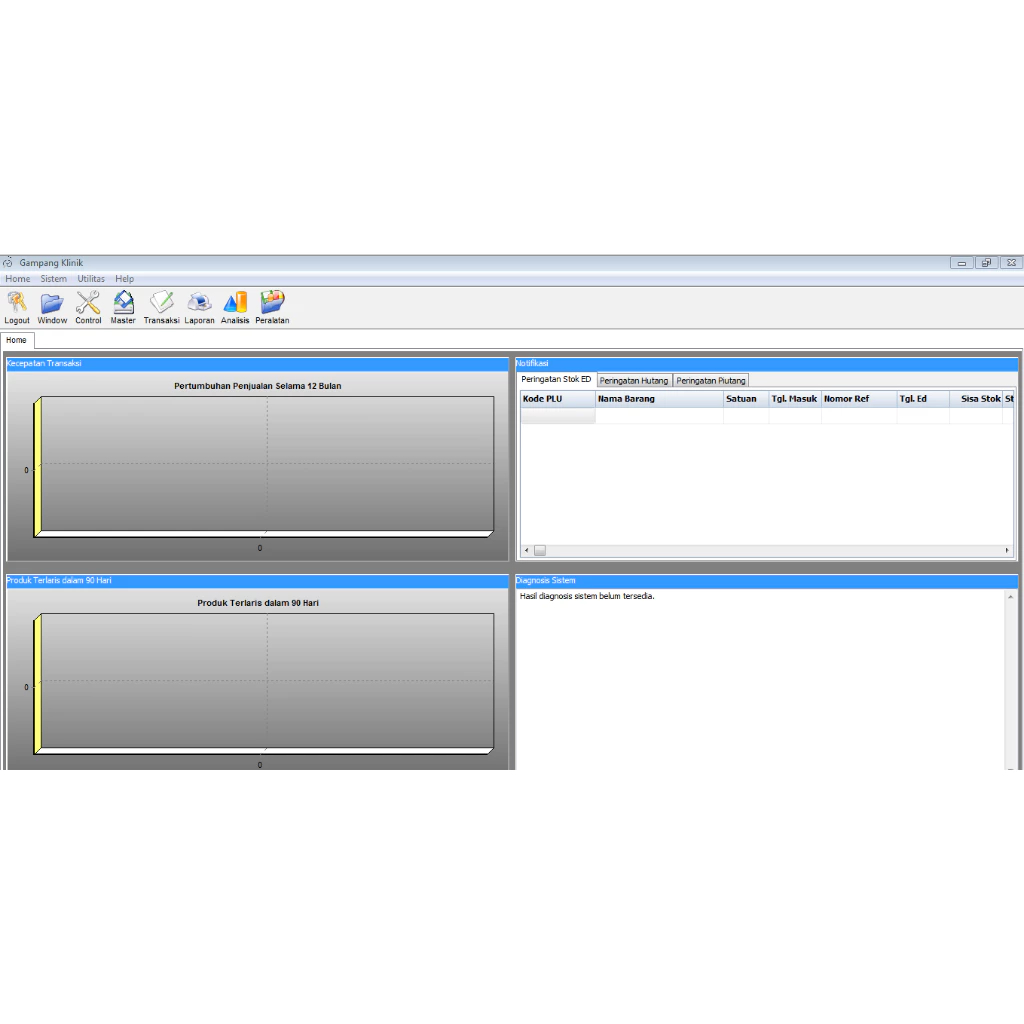The height and width of the screenshot is (1024, 1024).
Task: Click the Logout keys icon
Action: 17,303
